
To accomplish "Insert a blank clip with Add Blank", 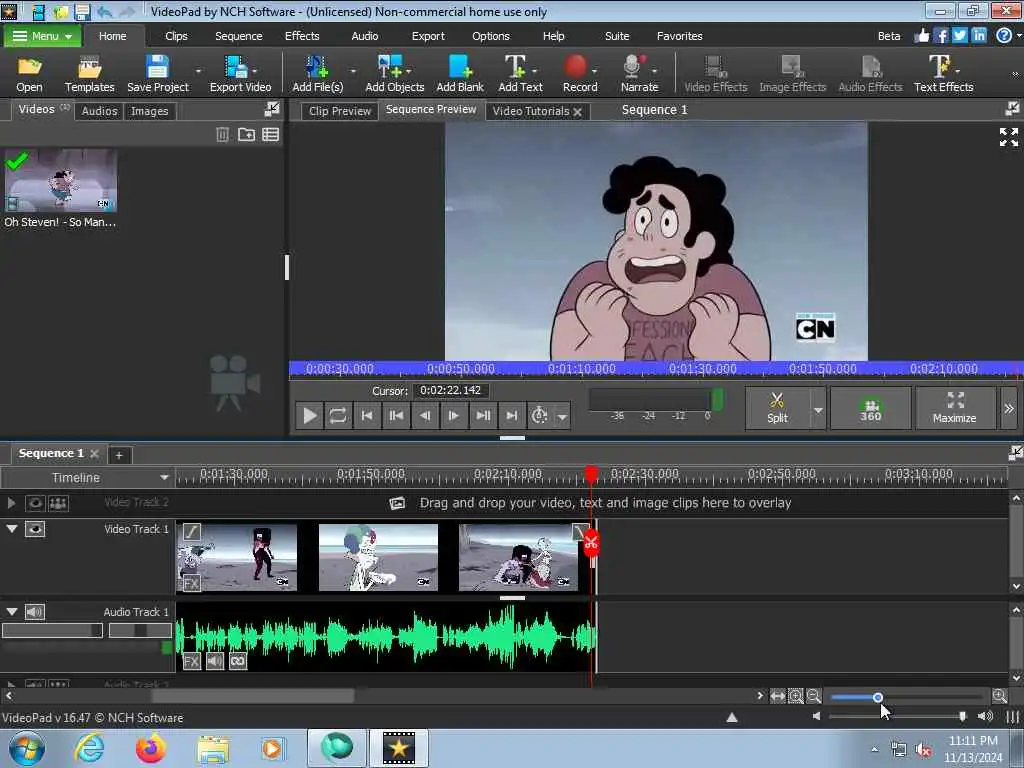I will coord(460,73).
